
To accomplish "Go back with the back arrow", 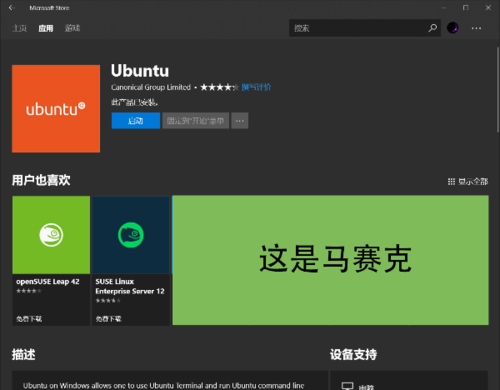I will click(12, 8).
